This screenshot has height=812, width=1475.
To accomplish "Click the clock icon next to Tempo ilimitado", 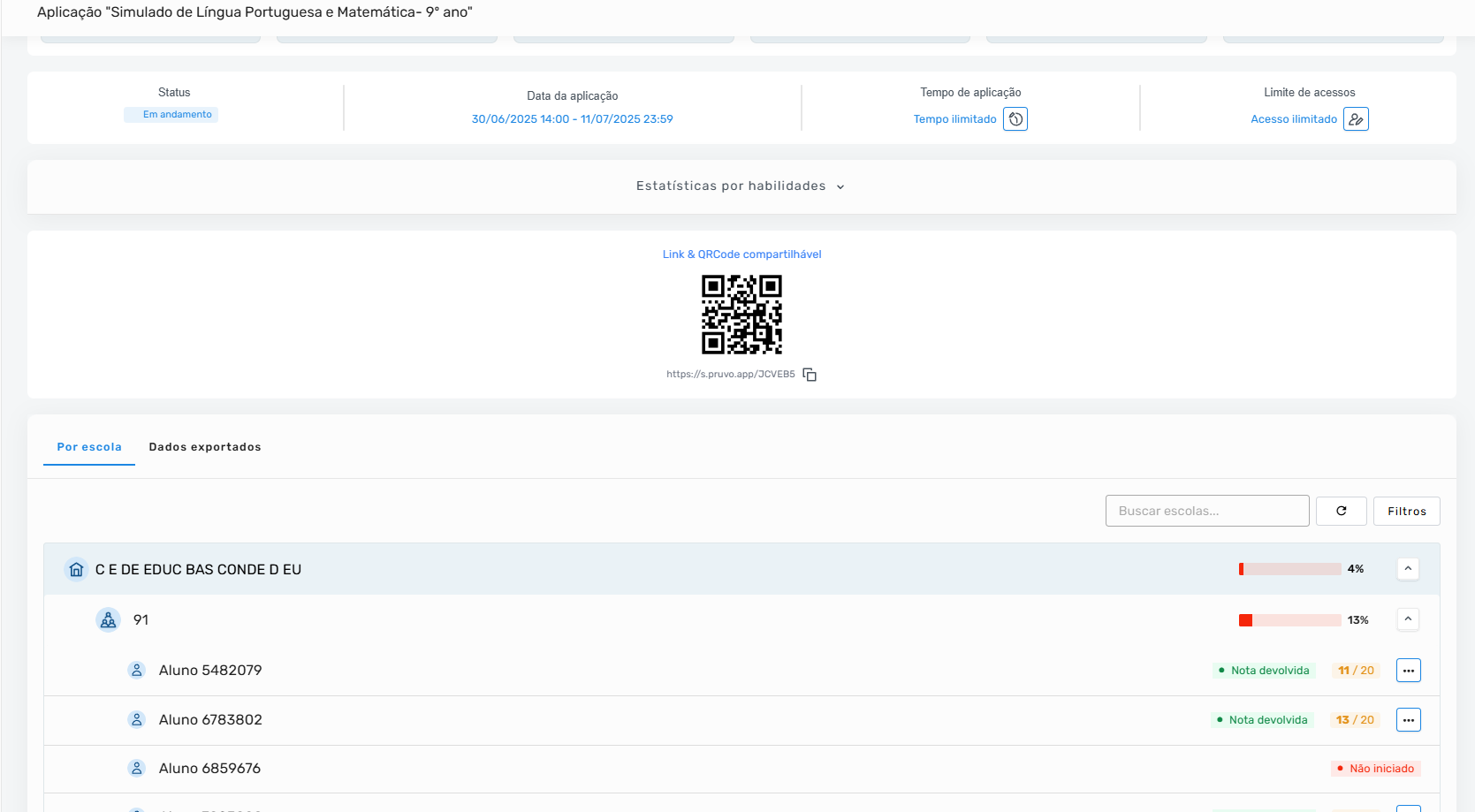I will point(1015,119).
